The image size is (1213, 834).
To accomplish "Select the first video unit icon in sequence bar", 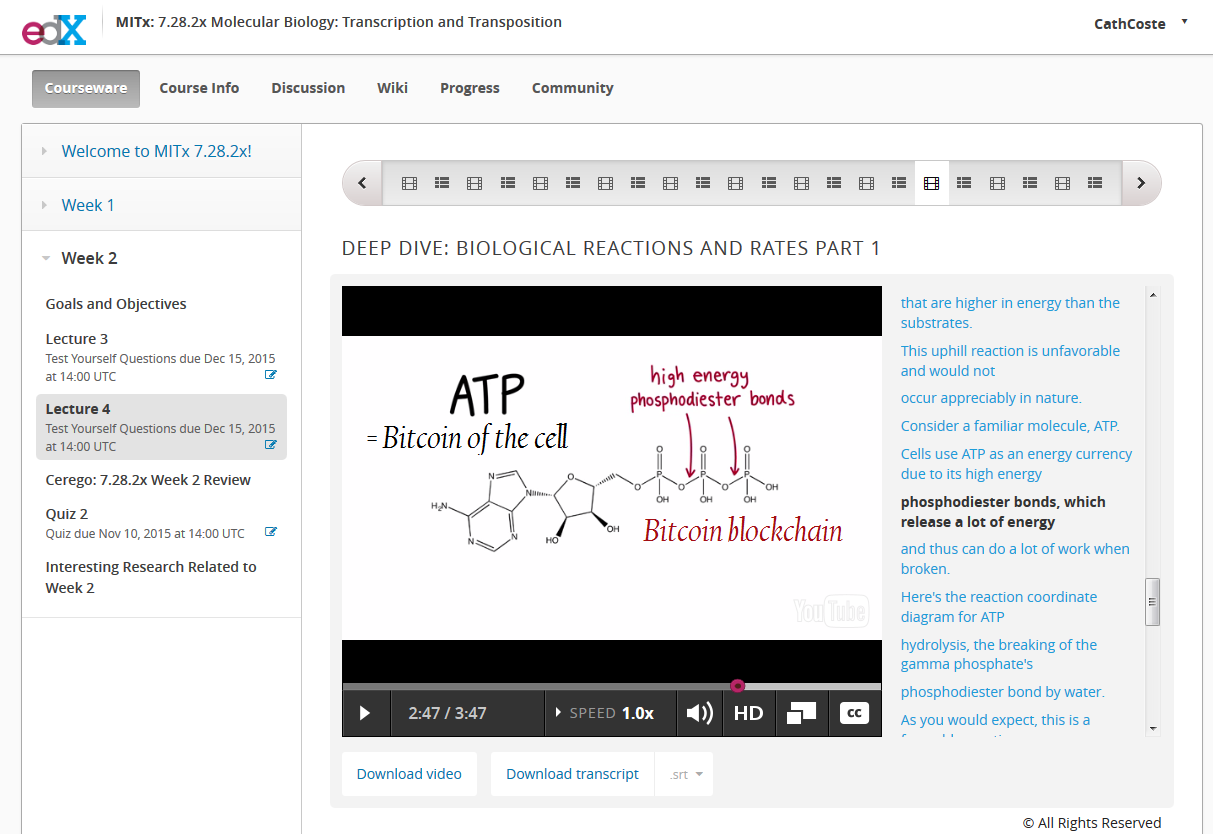I will pos(409,183).
